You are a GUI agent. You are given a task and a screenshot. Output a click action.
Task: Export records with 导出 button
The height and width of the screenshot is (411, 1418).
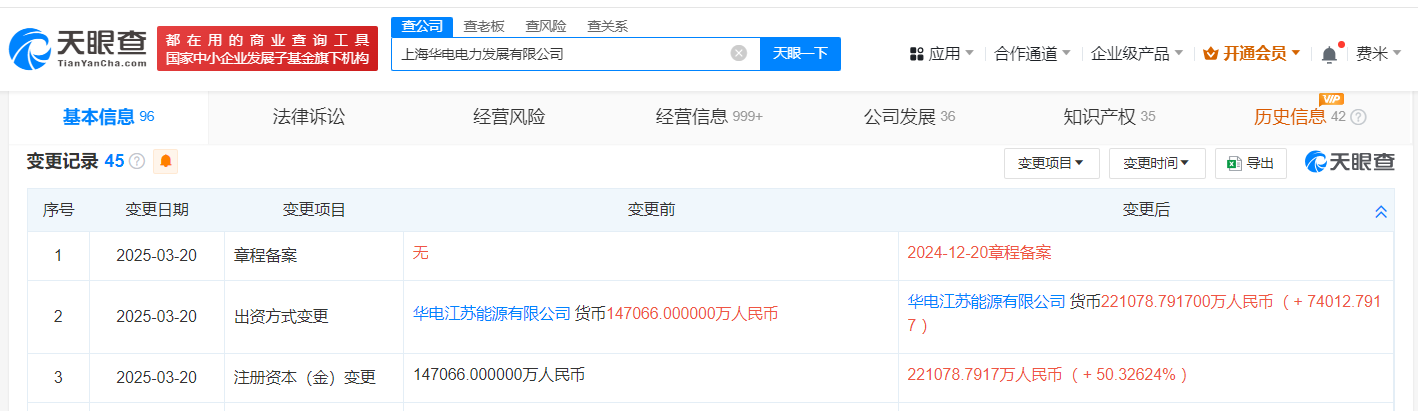(1251, 163)
